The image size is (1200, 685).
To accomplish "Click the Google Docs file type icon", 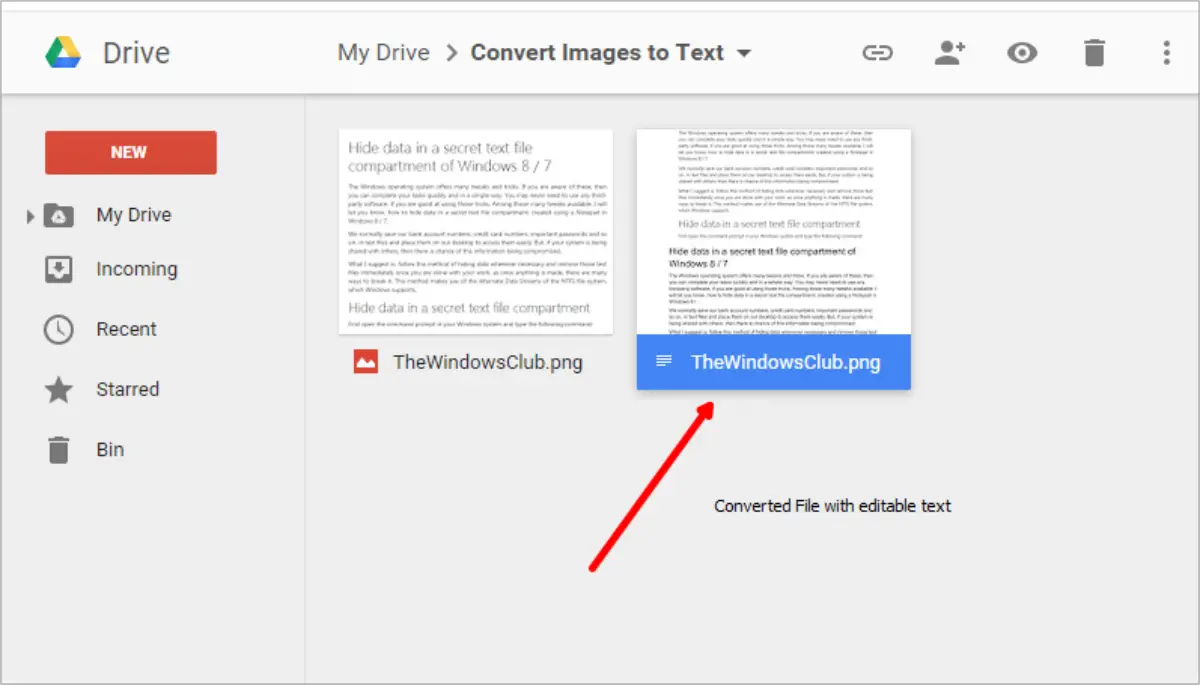I will coord(664,361).
